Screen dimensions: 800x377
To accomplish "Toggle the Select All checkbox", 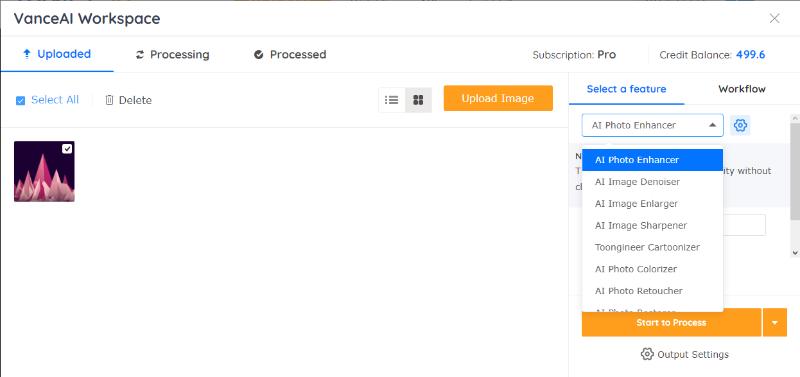I will click(20, 100).
